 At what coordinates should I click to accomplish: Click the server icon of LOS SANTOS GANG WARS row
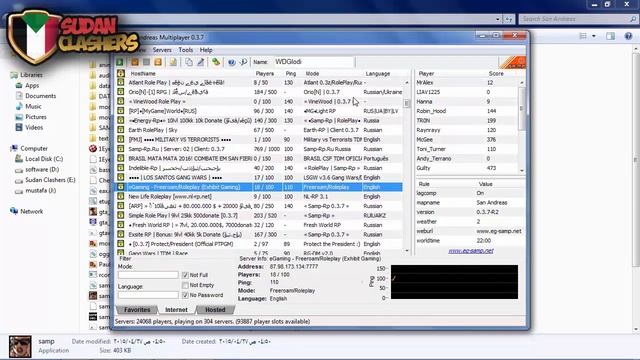121,177
